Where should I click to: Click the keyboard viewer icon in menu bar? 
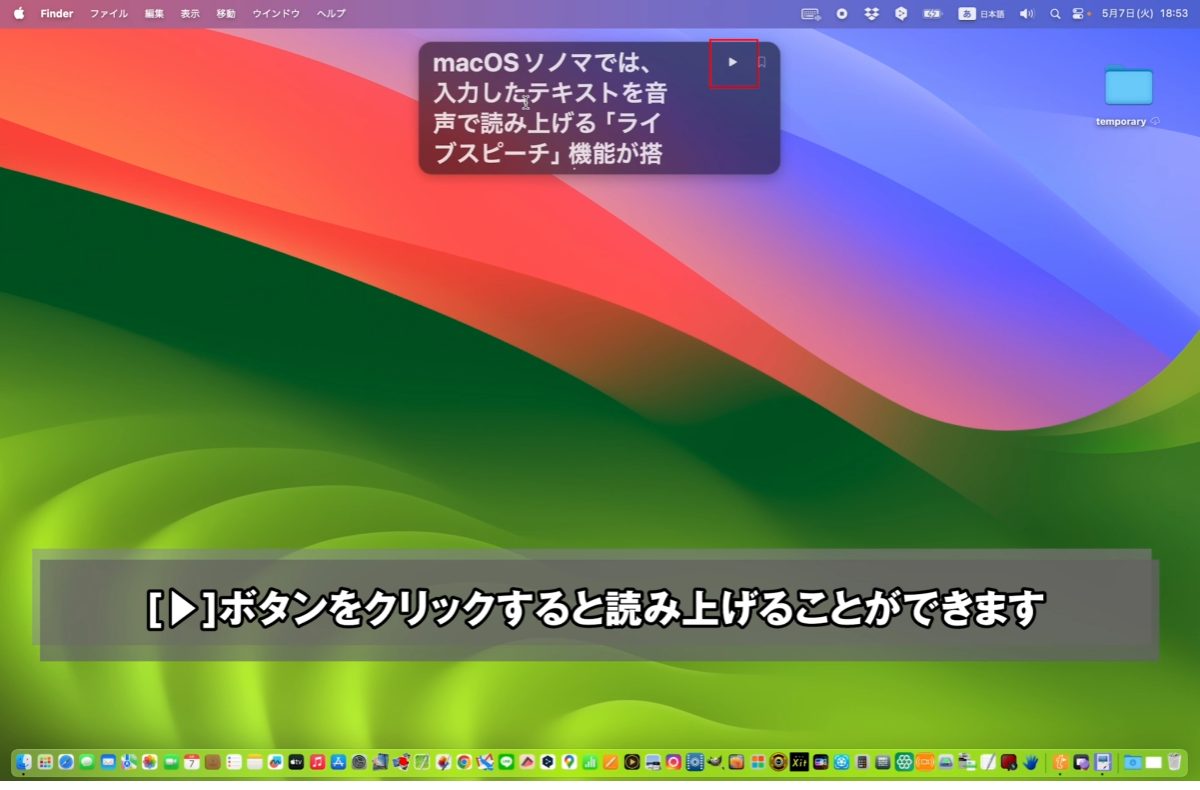coord(811,14)
